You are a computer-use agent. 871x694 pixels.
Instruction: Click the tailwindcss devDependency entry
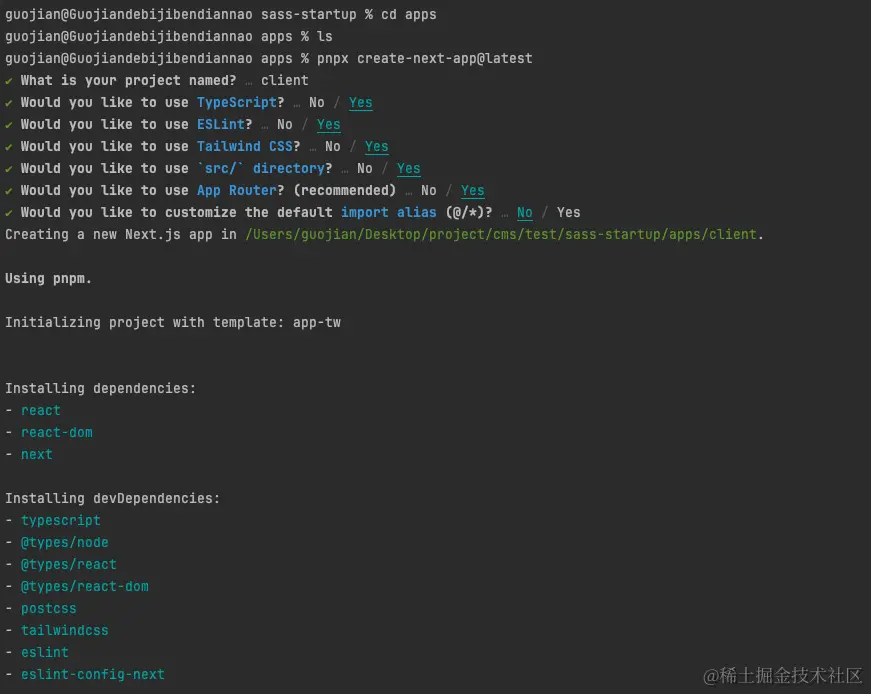tap(64, 630)
